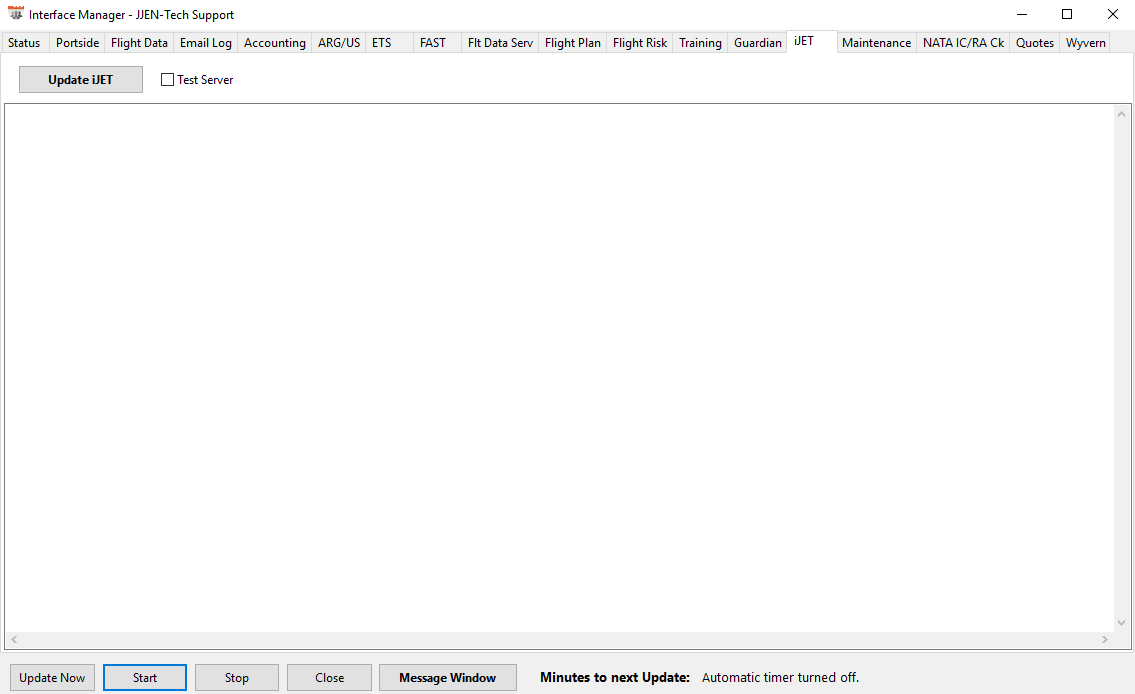The width and height of the screenshot is (1135, 694).
Task: Maximize the Interface Manager window
Action: click(1067, 14)
